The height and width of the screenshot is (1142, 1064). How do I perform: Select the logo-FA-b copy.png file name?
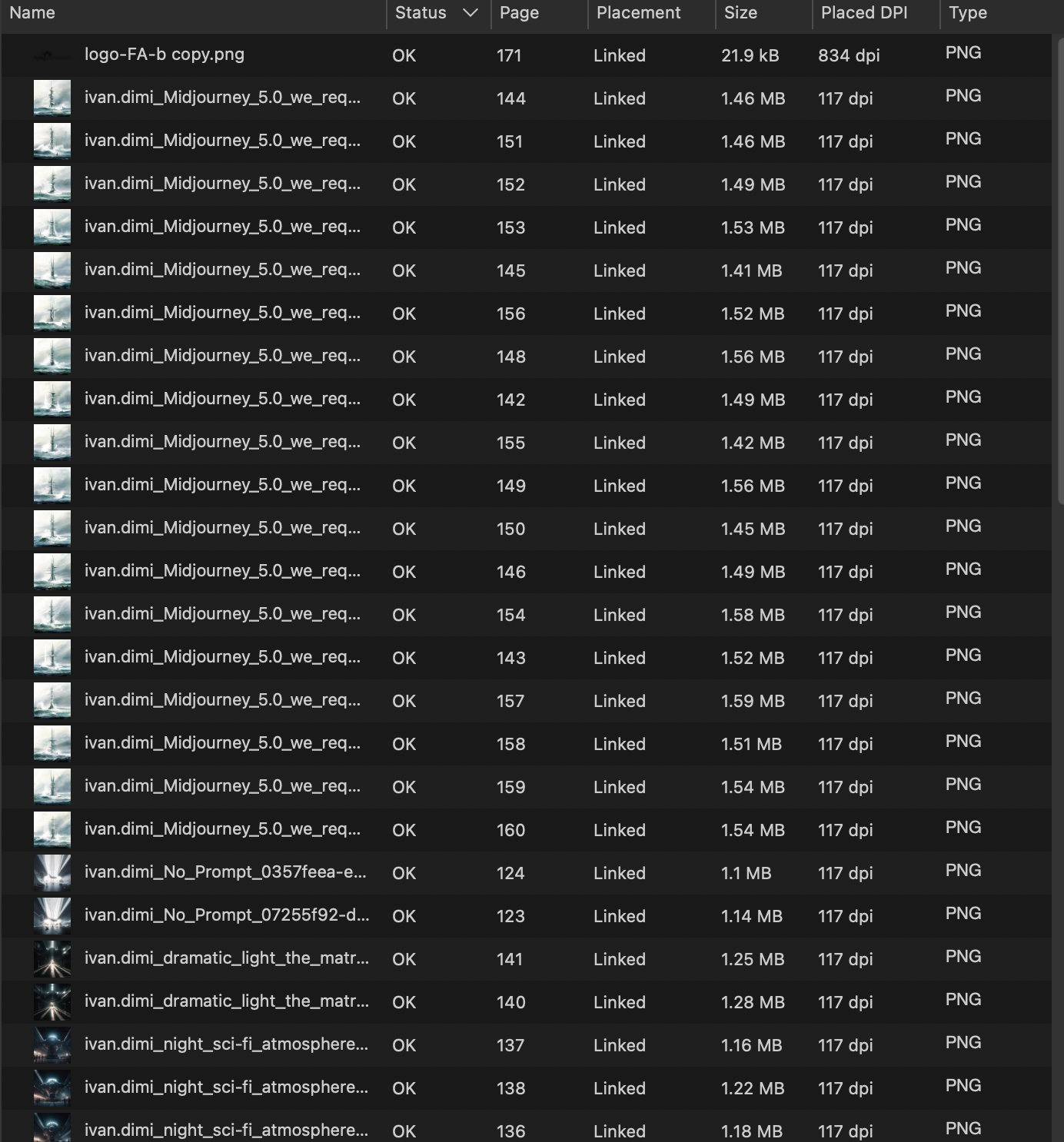(x=165, y=55)
